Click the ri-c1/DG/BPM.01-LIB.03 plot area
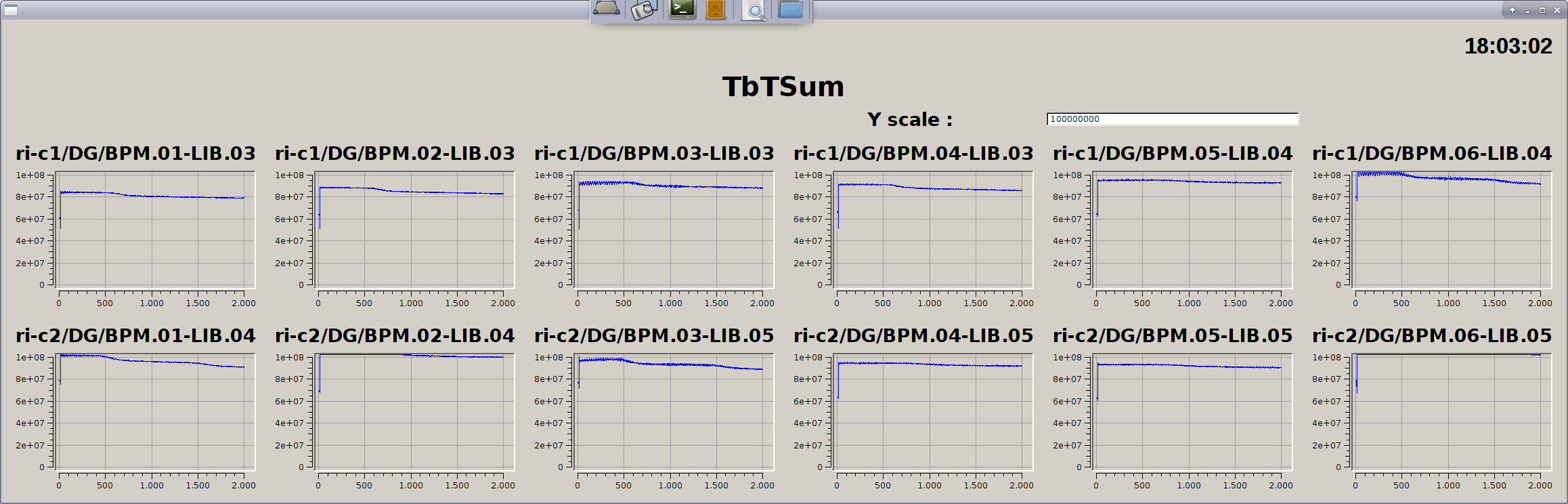 tap(155, 230)
